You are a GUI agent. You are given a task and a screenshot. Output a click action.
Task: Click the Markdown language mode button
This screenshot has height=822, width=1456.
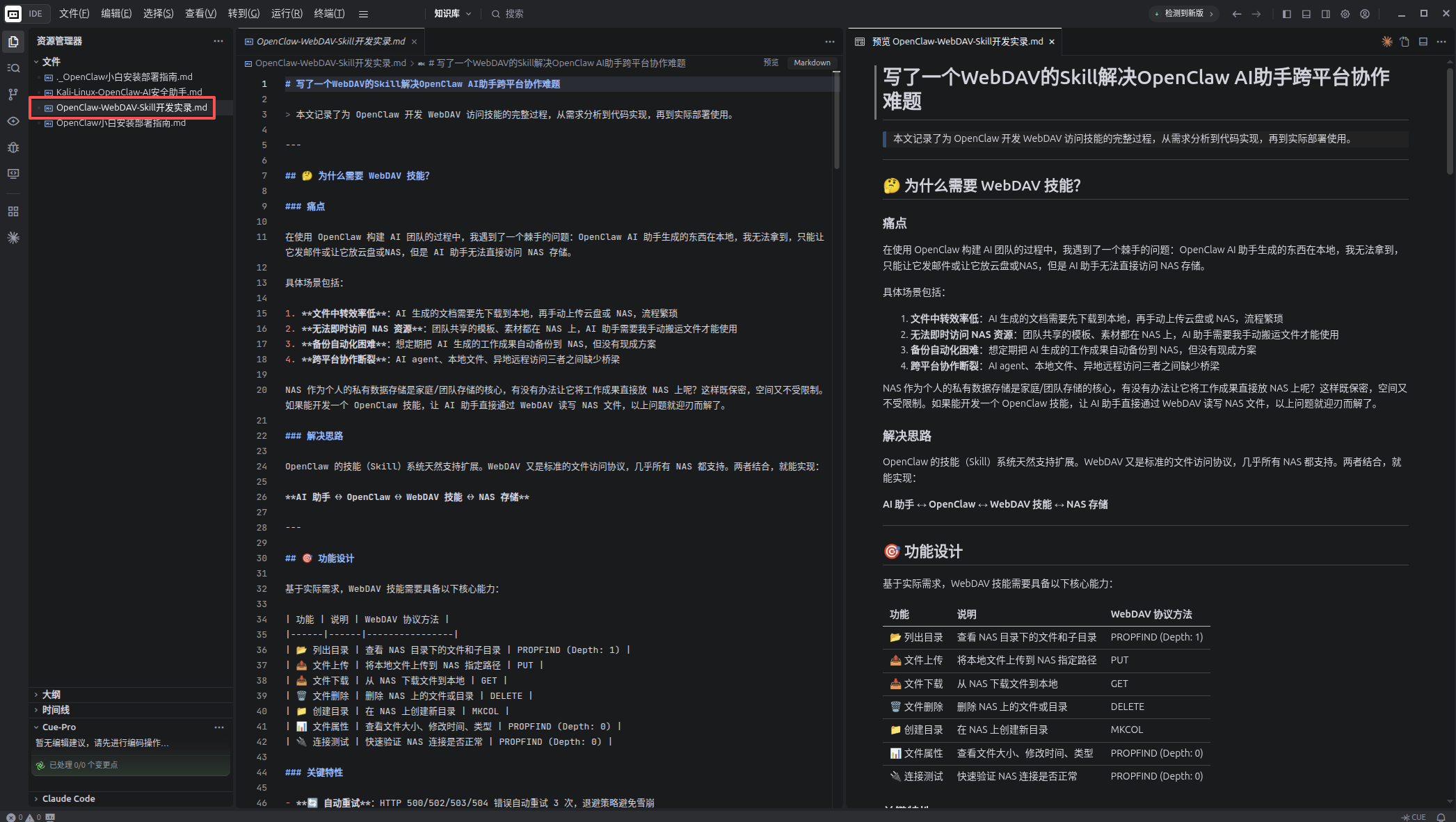(812, 63)
